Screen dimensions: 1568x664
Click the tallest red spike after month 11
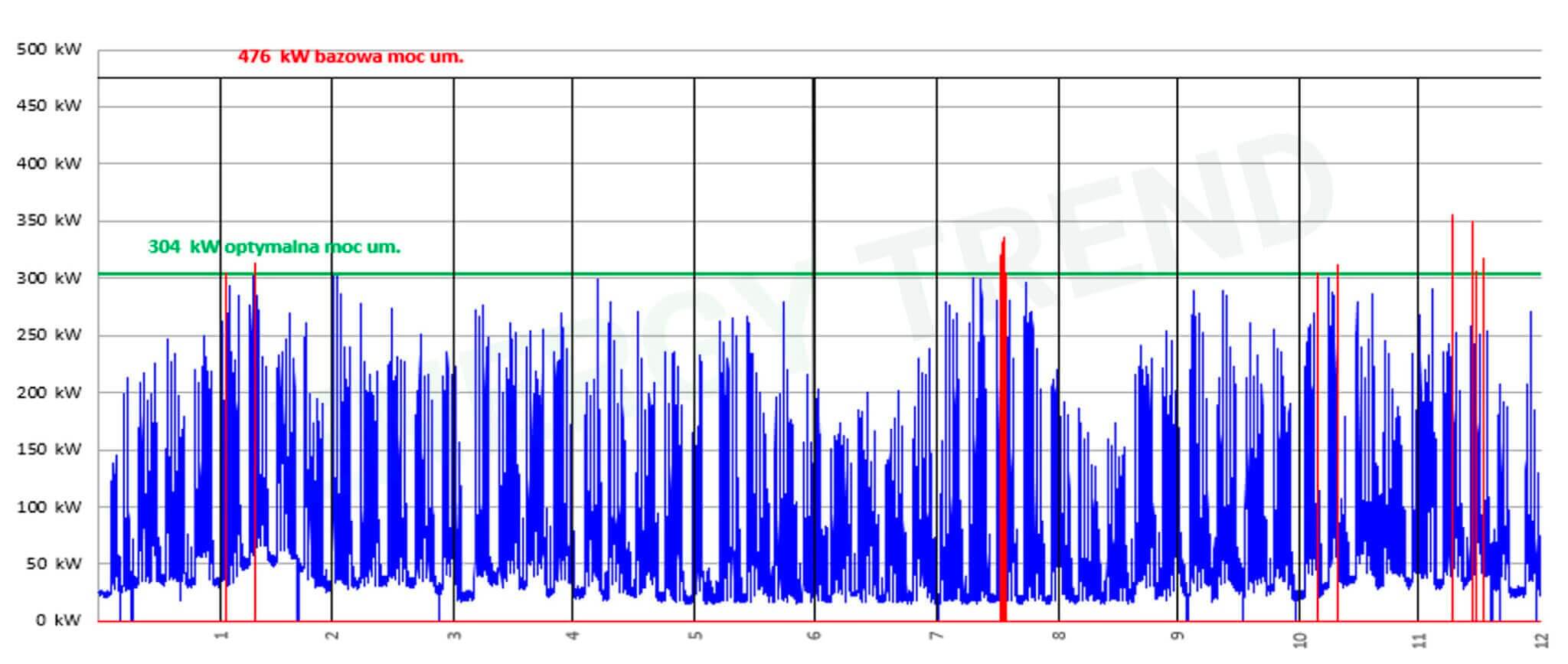tap(1452, 383)
